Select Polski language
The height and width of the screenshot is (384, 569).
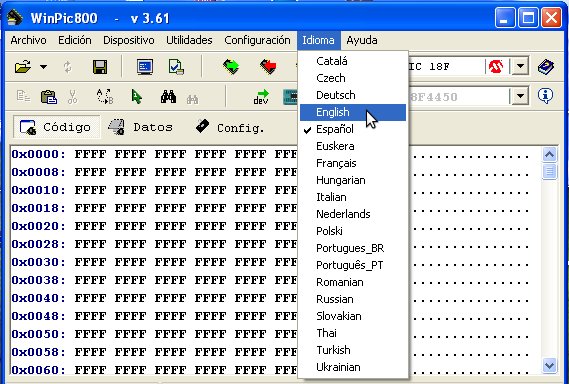tap(353, 231)
